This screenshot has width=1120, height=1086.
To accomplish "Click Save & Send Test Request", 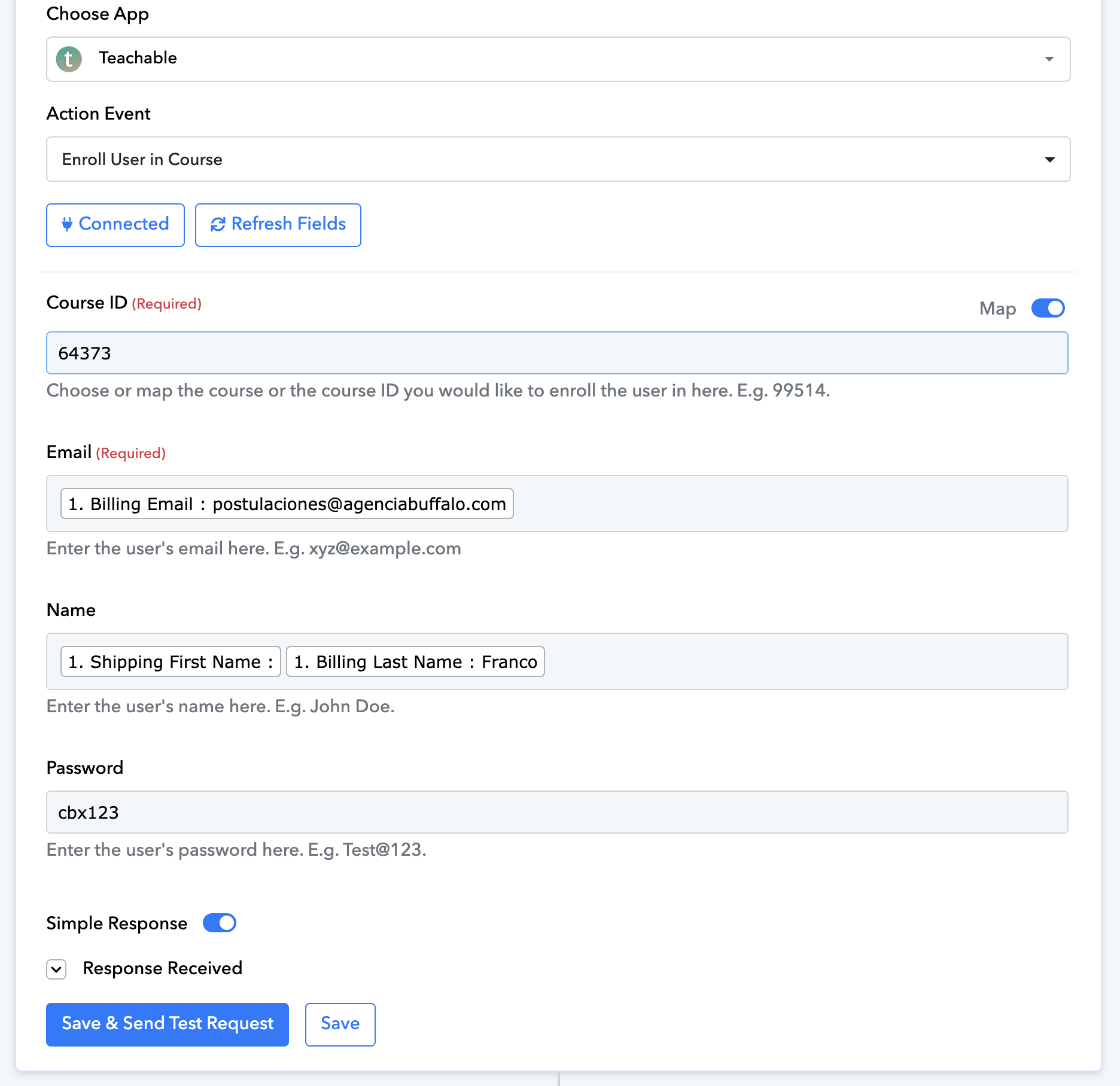I will point(168,1024).
